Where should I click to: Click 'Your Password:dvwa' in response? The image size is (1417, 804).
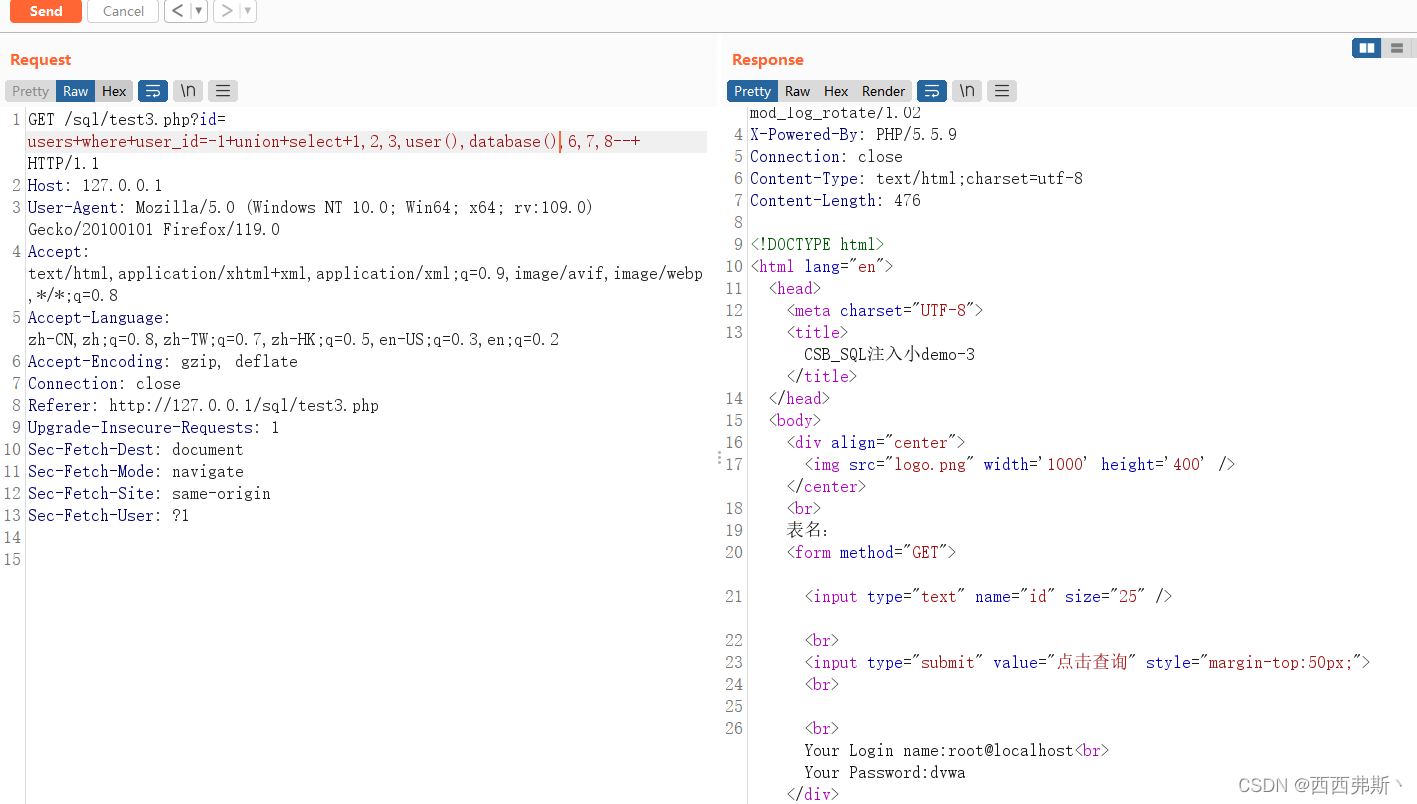[884, 773]
